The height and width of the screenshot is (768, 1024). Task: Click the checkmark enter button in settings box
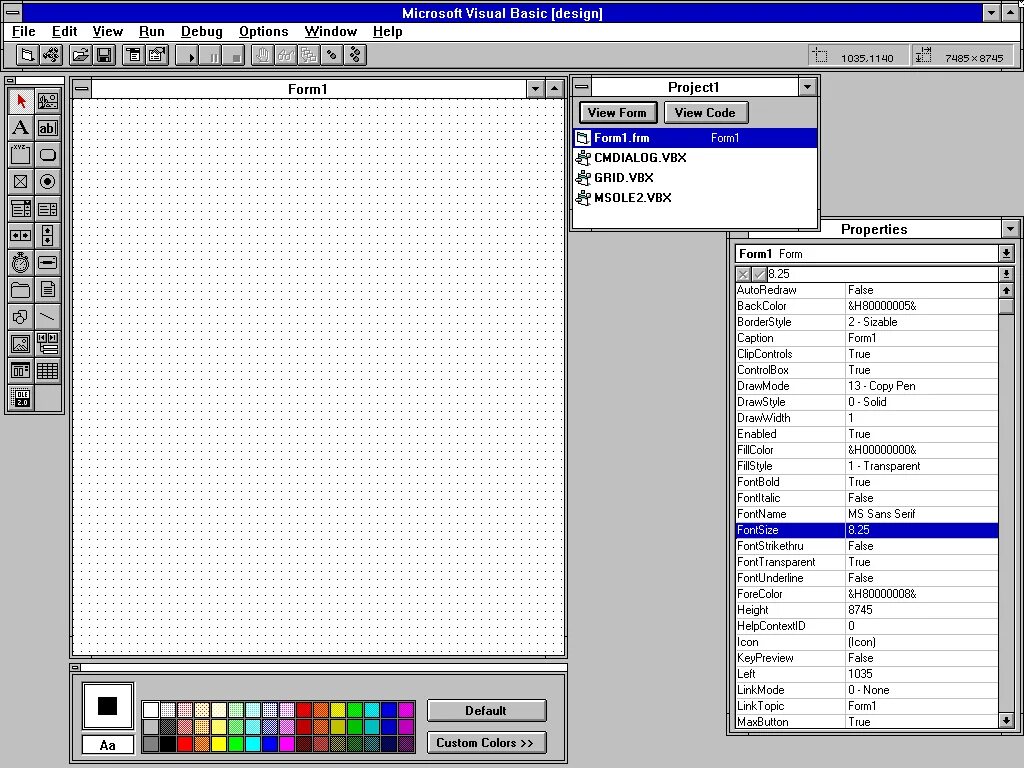(759, 274)
